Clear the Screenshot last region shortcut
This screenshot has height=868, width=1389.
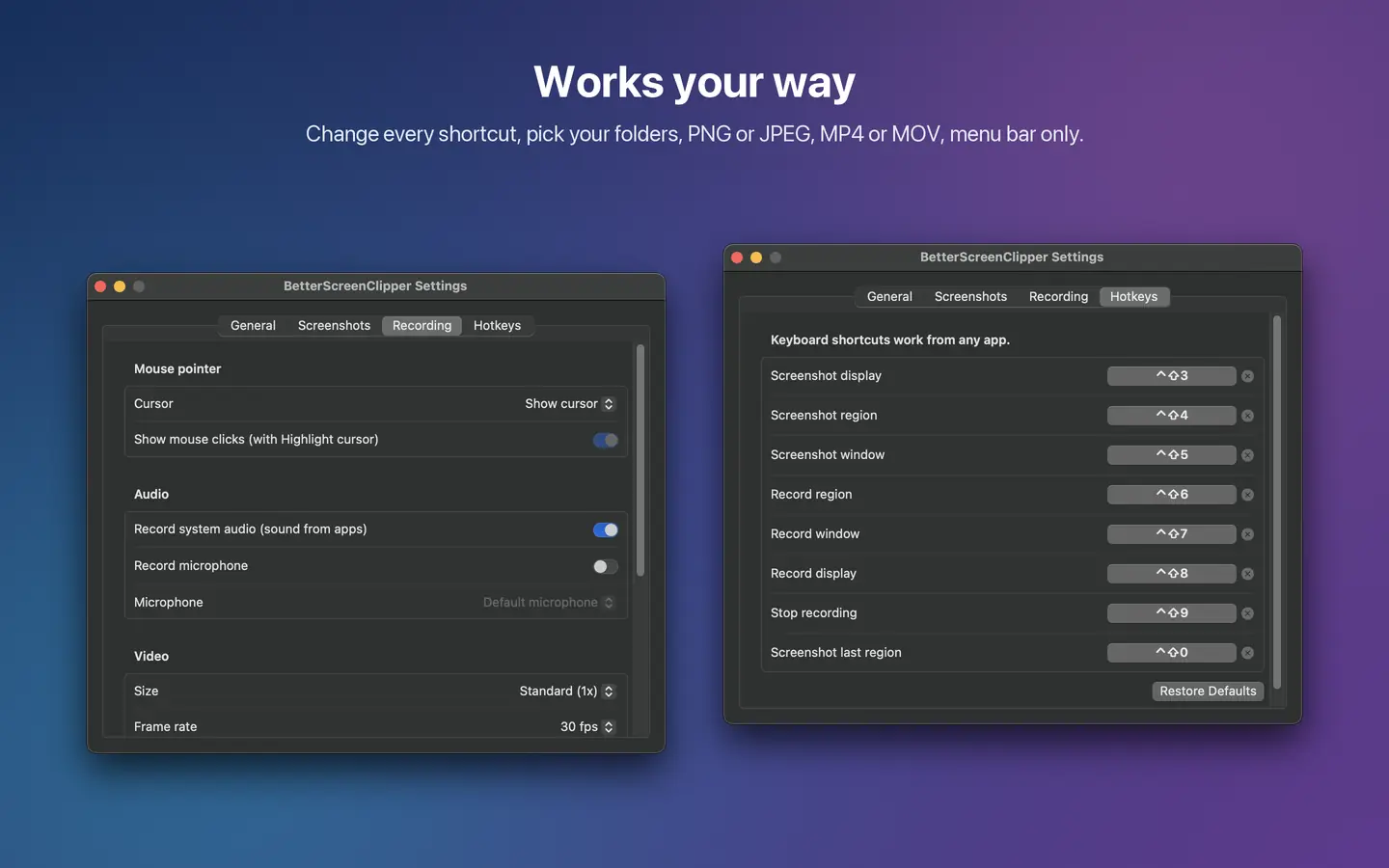[x=1247, y=653]
